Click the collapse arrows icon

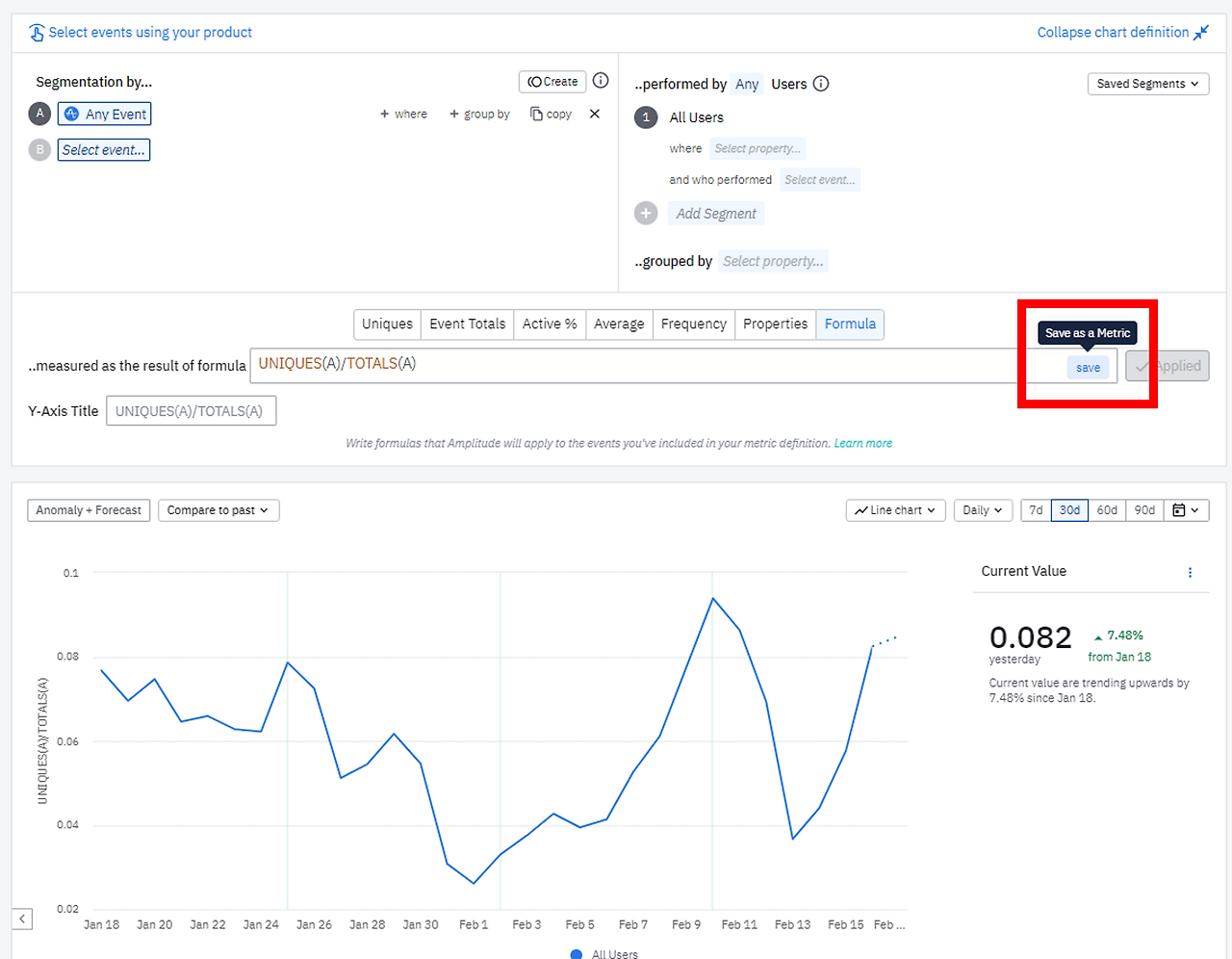click(1201, 33)
